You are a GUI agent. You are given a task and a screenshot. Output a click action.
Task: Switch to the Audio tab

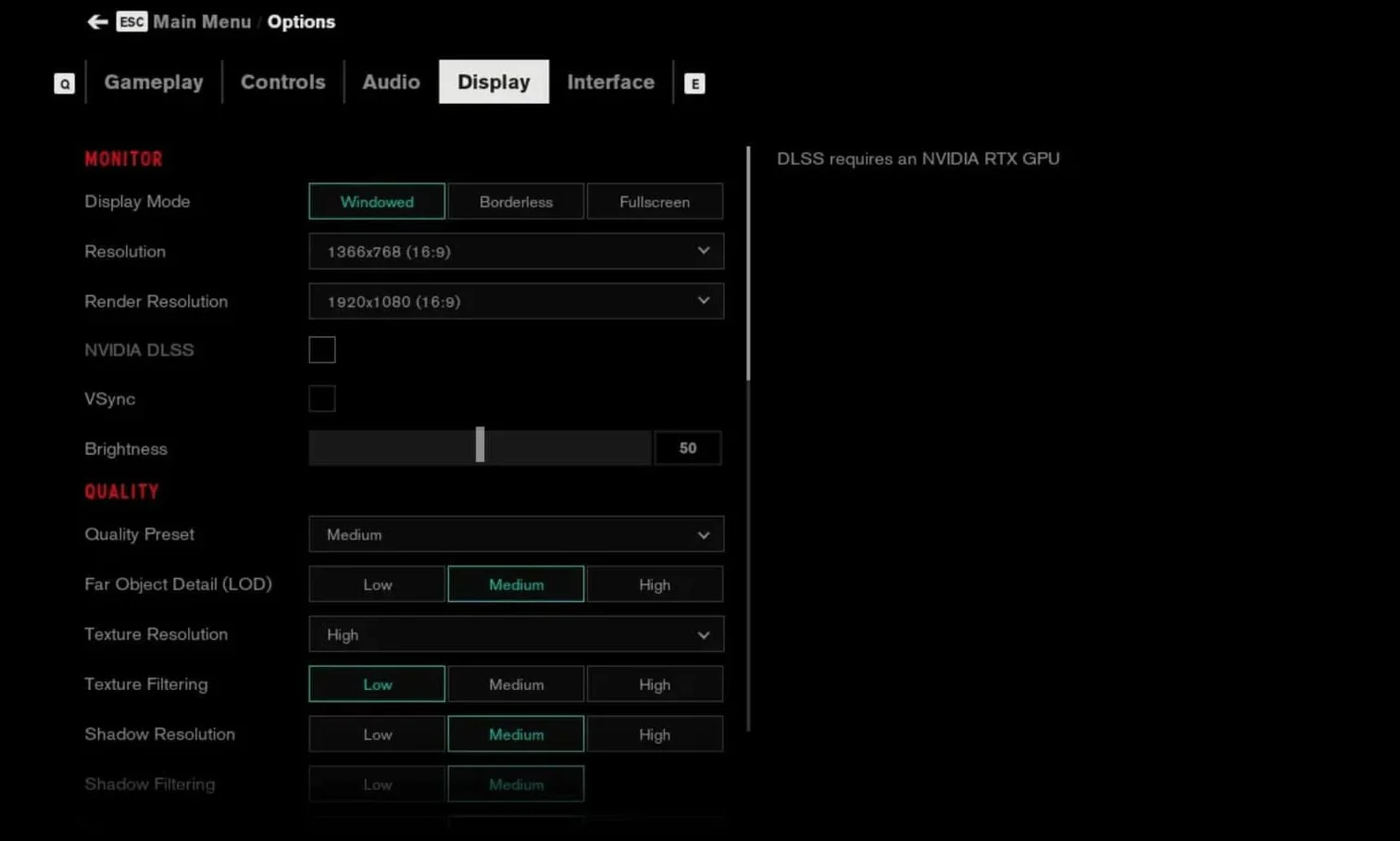390,82
